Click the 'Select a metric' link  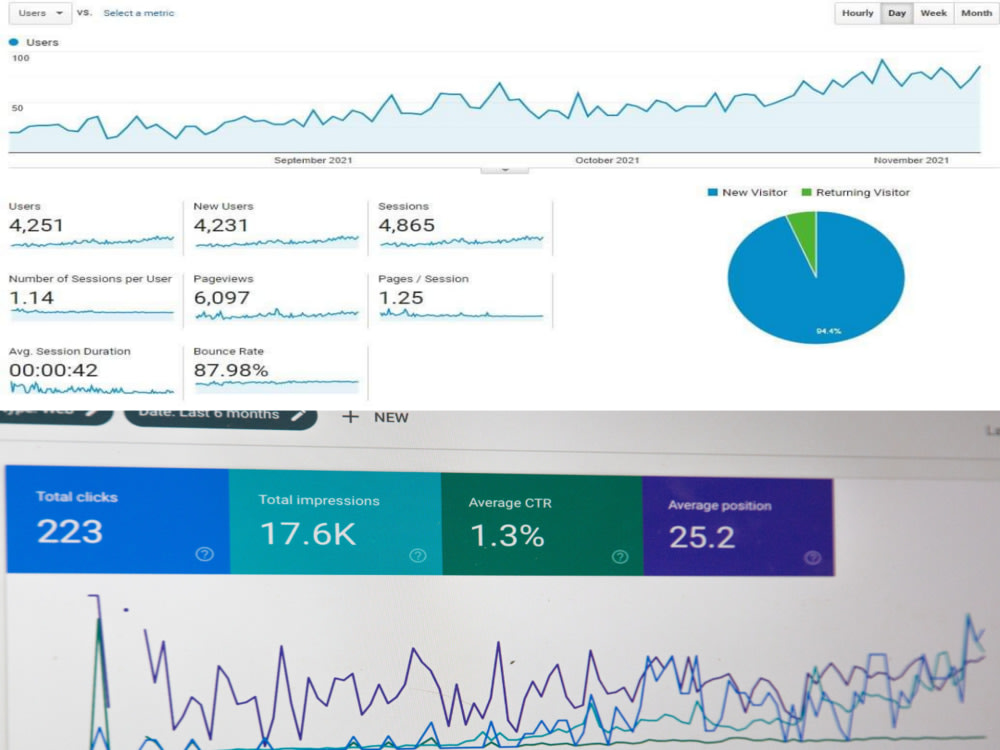tap(138, 13)
